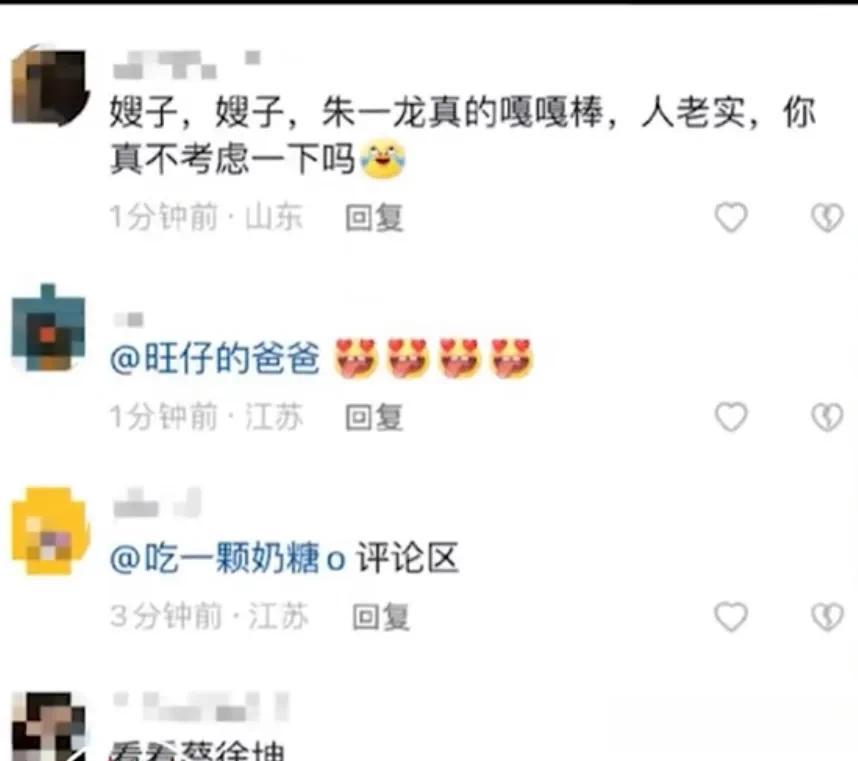
Task: Like the @旺仔的爸爸 comment
Action: tap(731, 417)
